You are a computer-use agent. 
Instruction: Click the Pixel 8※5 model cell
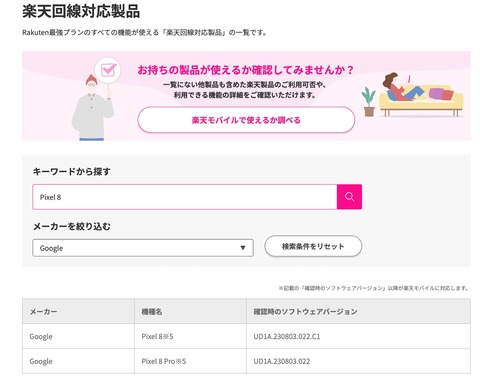point(190,336)
